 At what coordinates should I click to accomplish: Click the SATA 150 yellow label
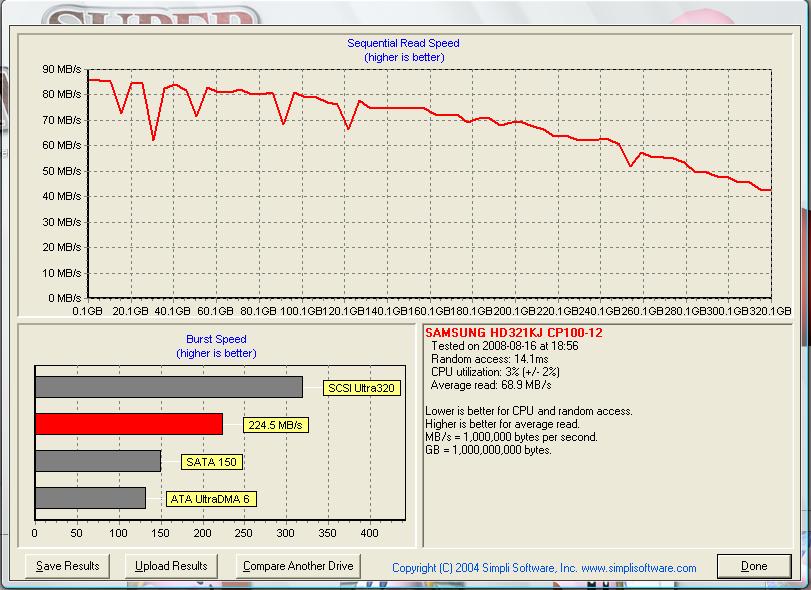[x=213, y=462]
